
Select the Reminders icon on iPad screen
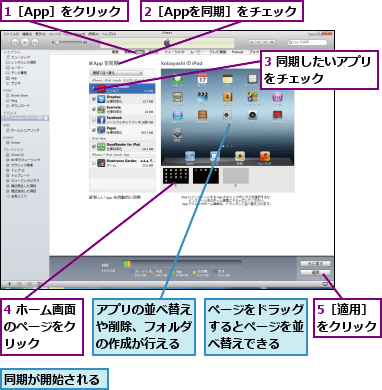(252, 79)
